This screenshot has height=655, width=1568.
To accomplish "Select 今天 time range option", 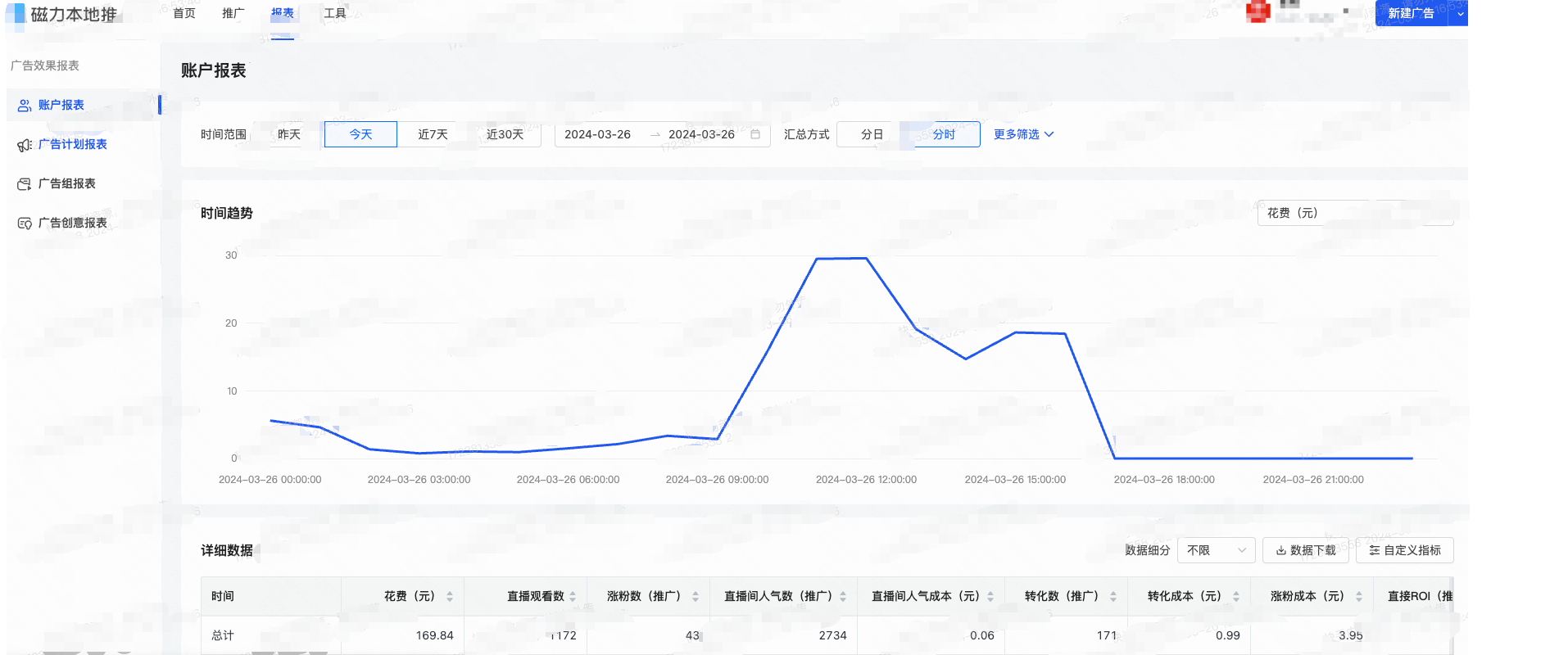I will coord(360,134).
